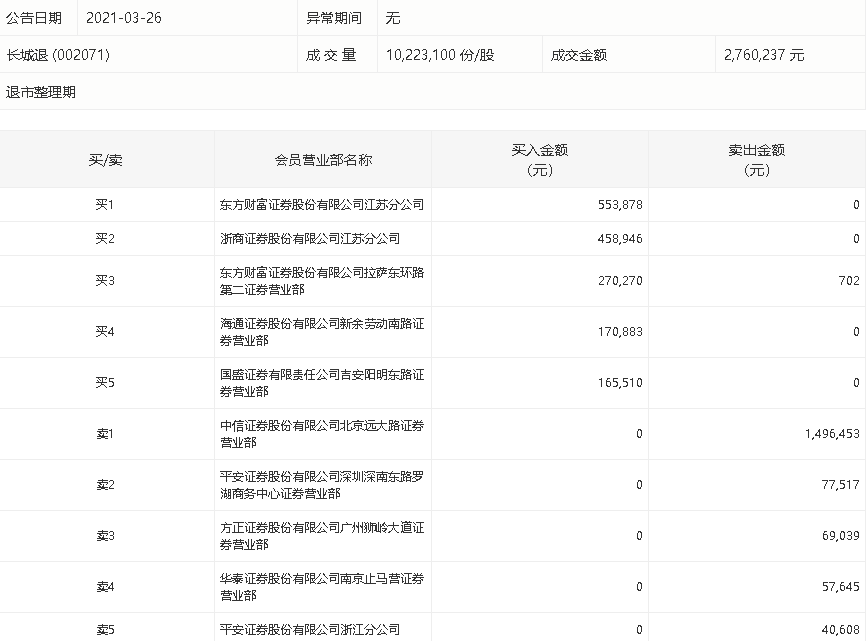
Task: Click the 买入金额 (元) column header
Action: coord(540,160)
